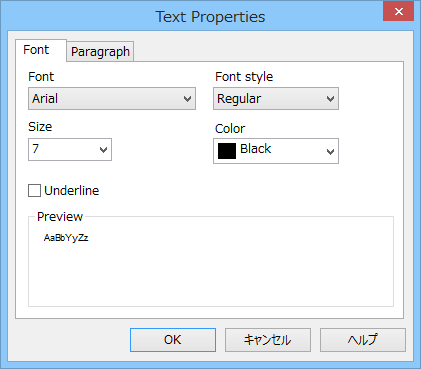Select the Font tab

(41, 50)
